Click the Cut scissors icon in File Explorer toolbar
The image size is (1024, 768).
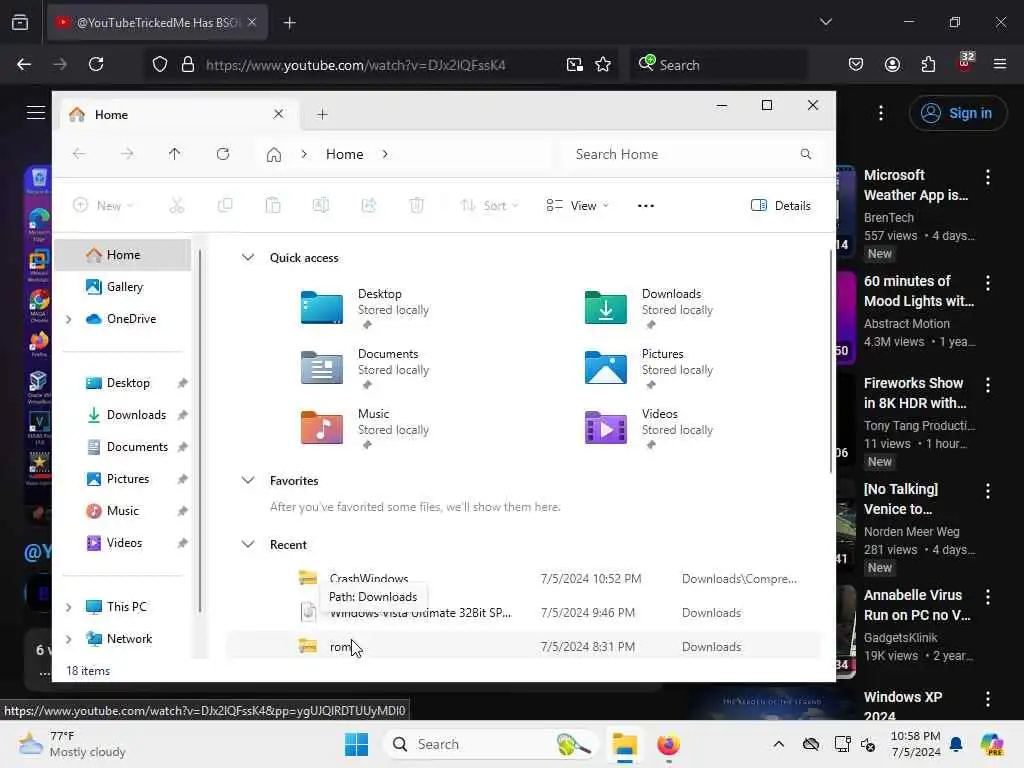tap(177, 206)
